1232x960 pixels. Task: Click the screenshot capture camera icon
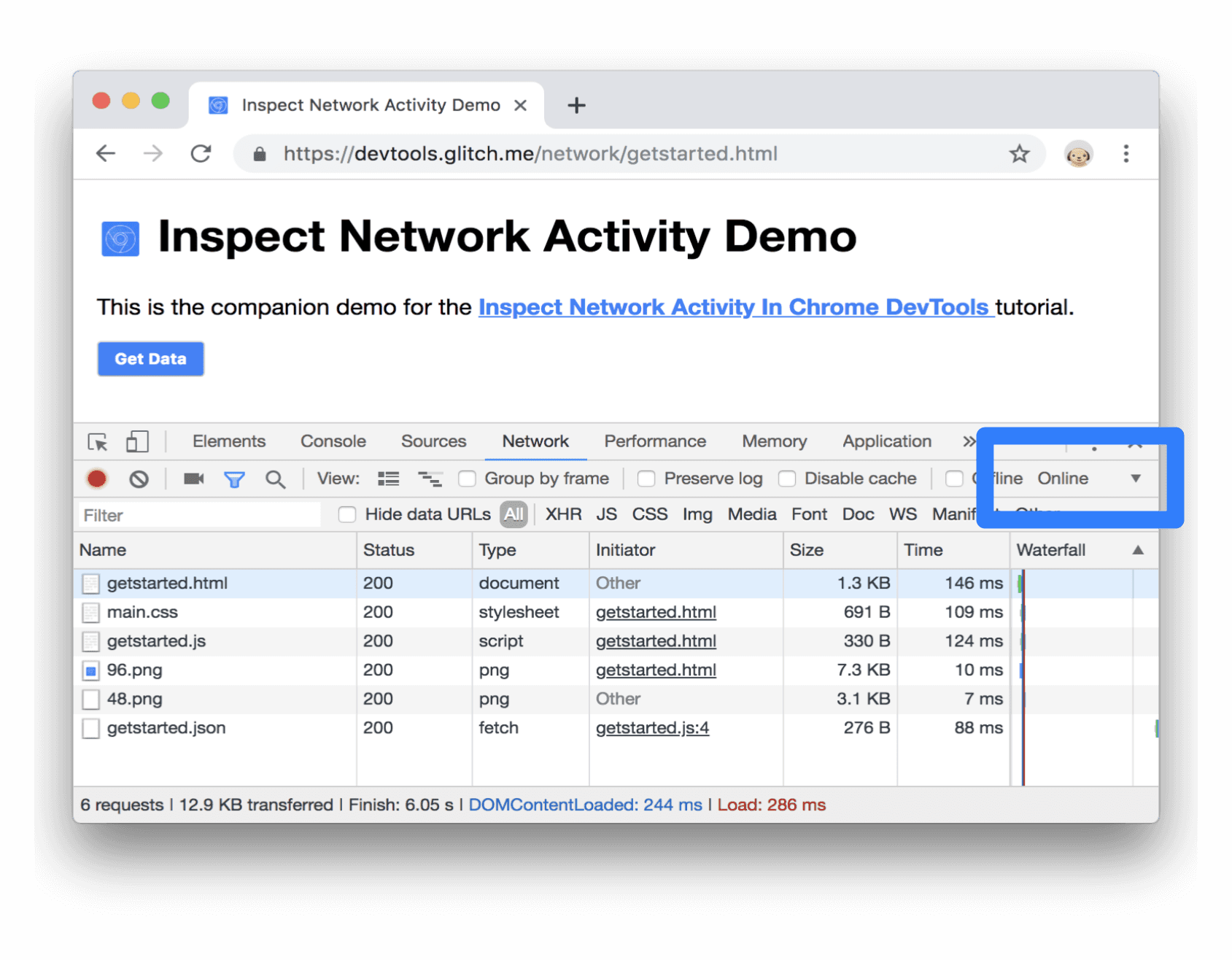(x=193, y=479)
